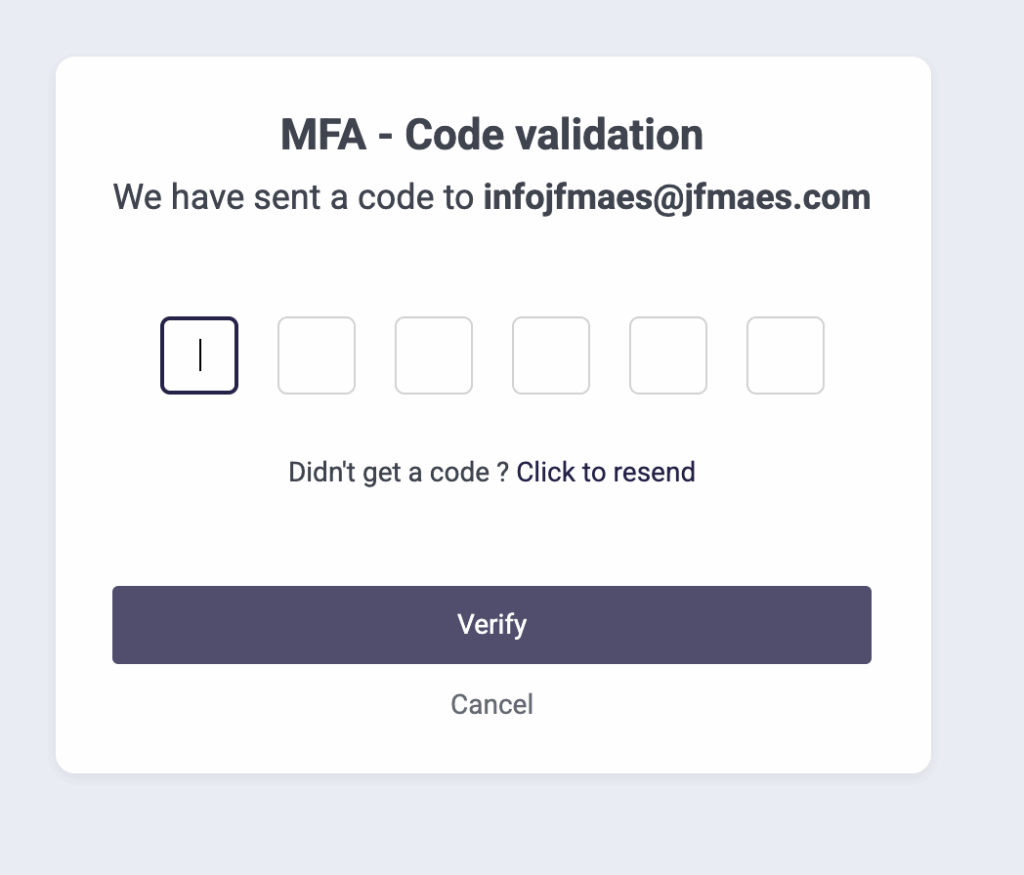This screenshot has height=875, width=1024.
Task: Click the first code digit box
Action: [x=199, y=356]
